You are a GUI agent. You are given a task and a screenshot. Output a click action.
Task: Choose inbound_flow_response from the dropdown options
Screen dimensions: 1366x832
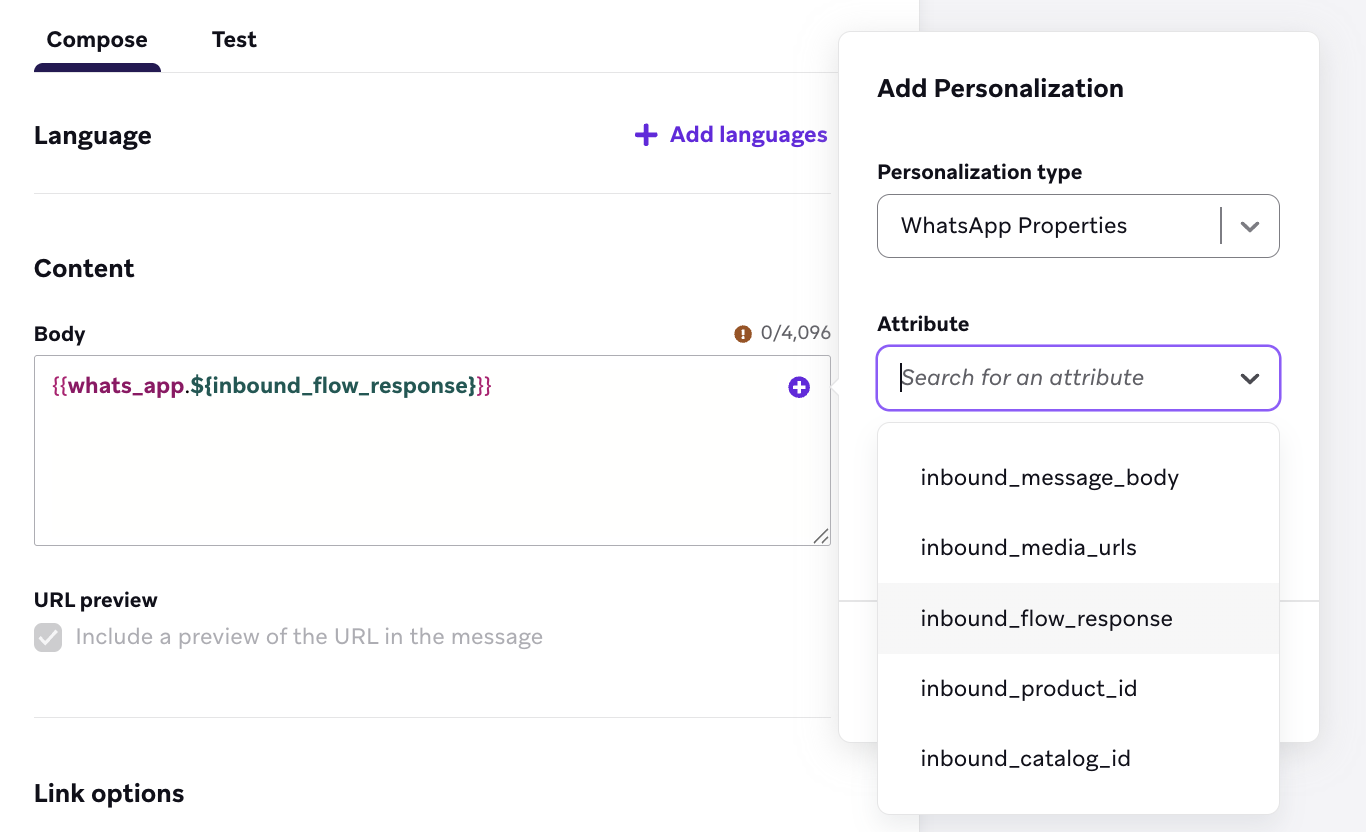tap(1046, 618)
